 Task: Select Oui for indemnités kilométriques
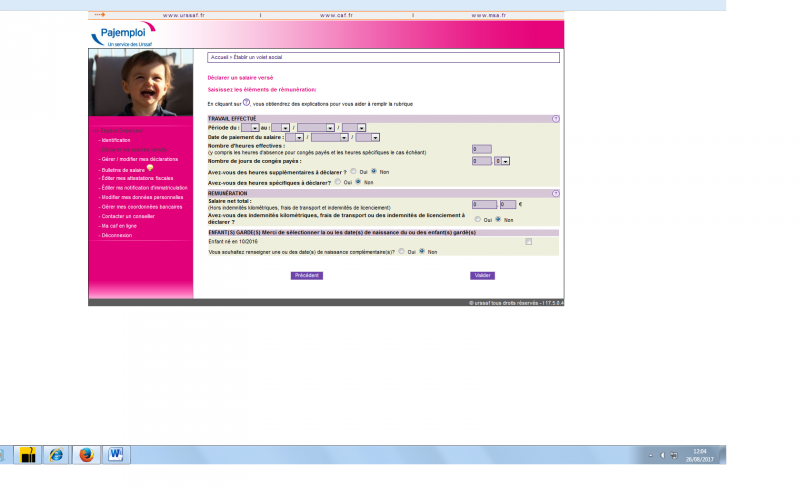[478, 219]
